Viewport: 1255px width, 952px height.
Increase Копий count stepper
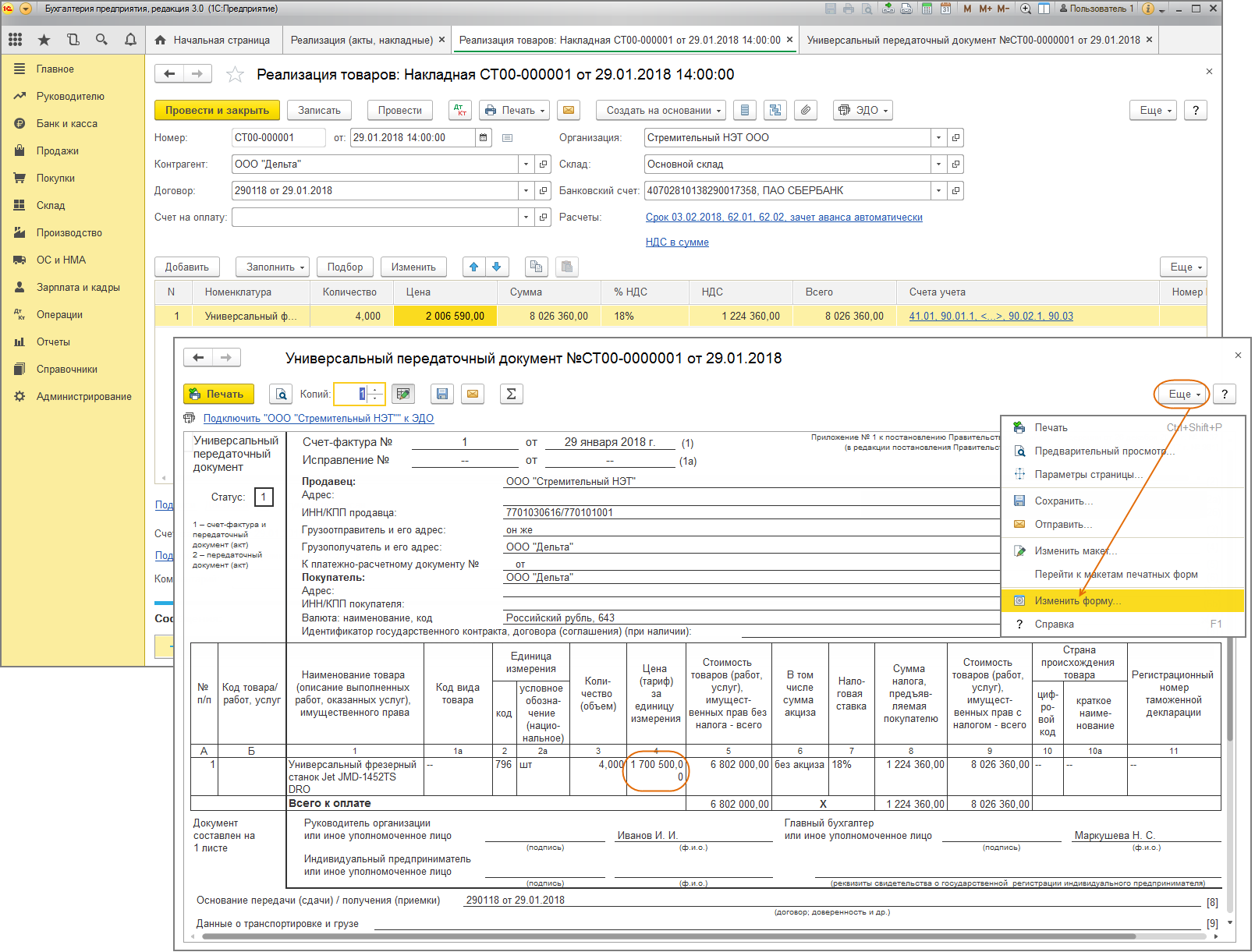coord(375,390)
